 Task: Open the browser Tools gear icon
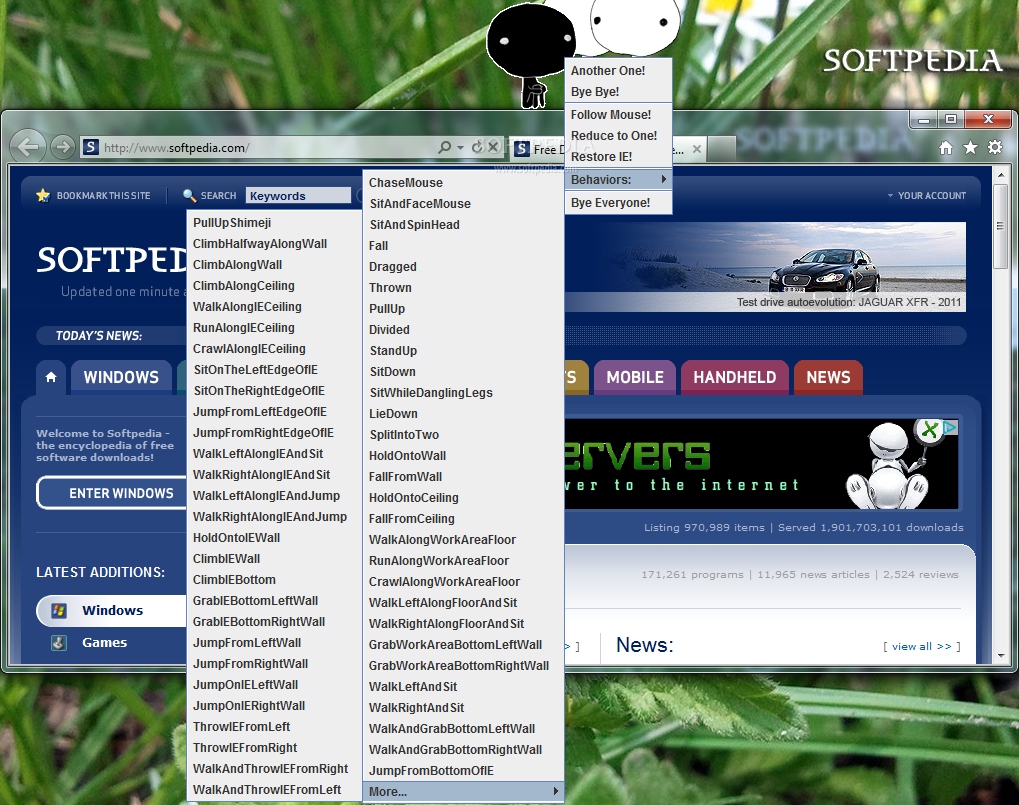click(x=995, y=147)
